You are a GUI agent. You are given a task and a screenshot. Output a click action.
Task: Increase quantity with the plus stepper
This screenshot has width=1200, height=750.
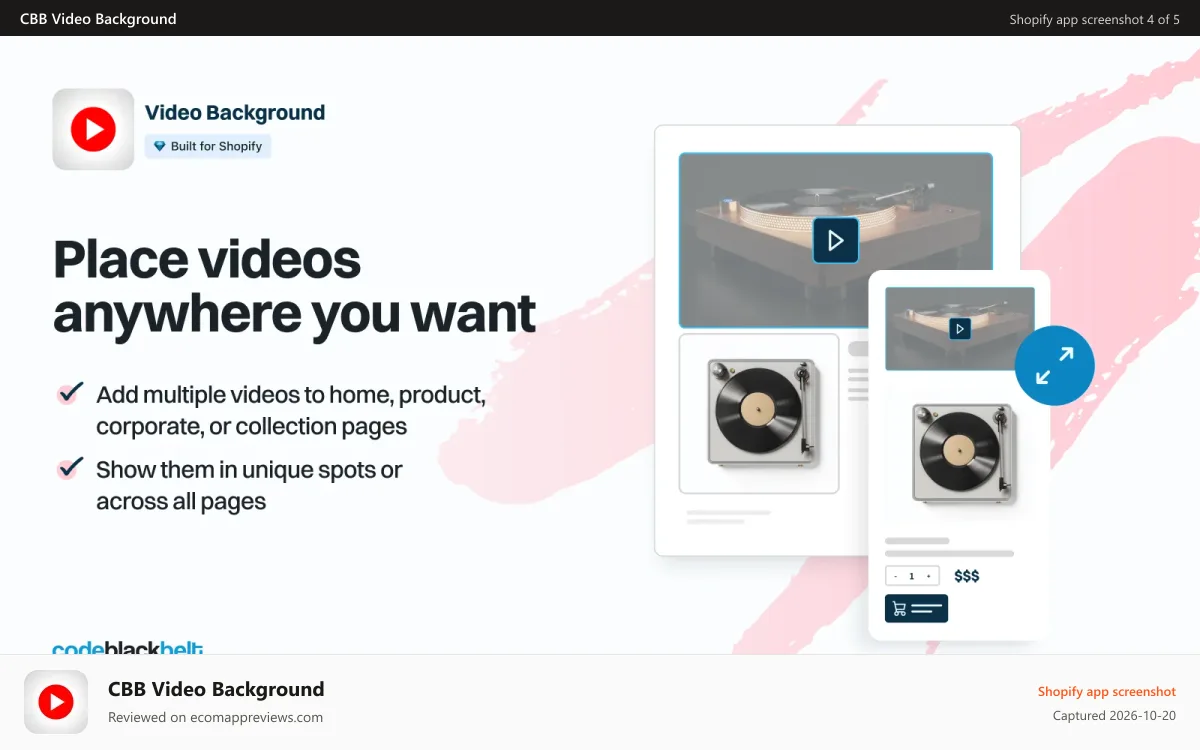929,576
